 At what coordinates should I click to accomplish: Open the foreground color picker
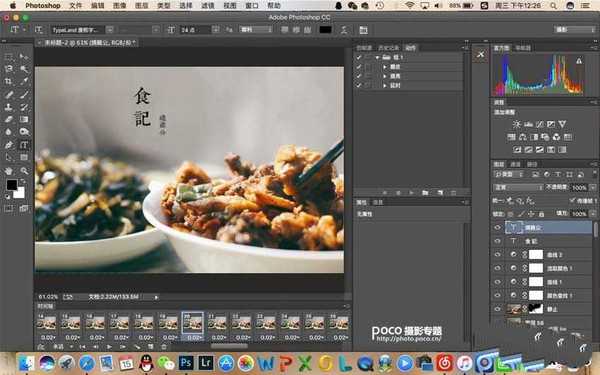pyautogui.click(x=11, y=185)
